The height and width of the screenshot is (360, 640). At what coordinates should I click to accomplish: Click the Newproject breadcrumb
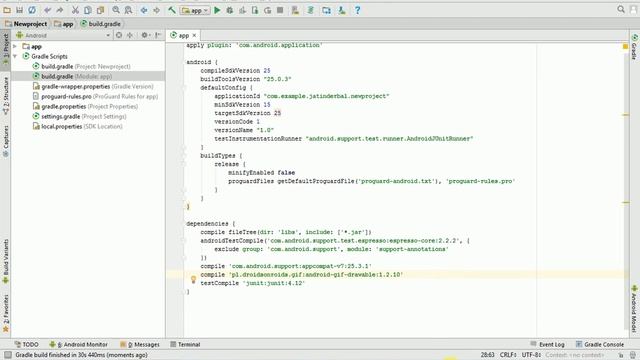[x=26, y=24]
